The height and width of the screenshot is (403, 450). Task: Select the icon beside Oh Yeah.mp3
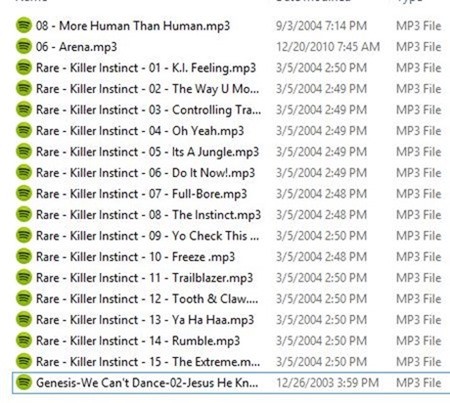24,130
